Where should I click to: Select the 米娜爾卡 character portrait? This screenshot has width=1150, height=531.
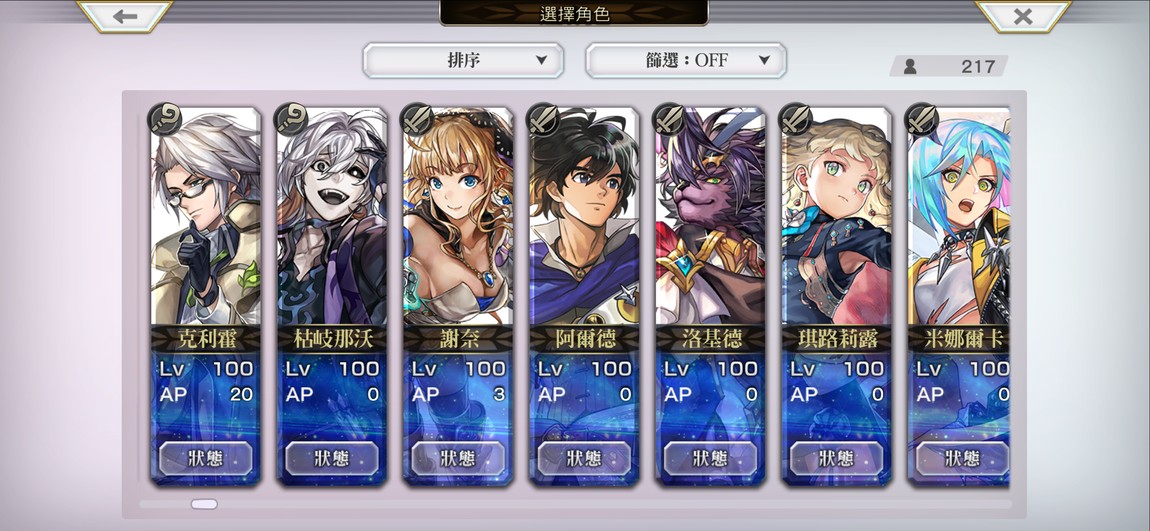959,216
